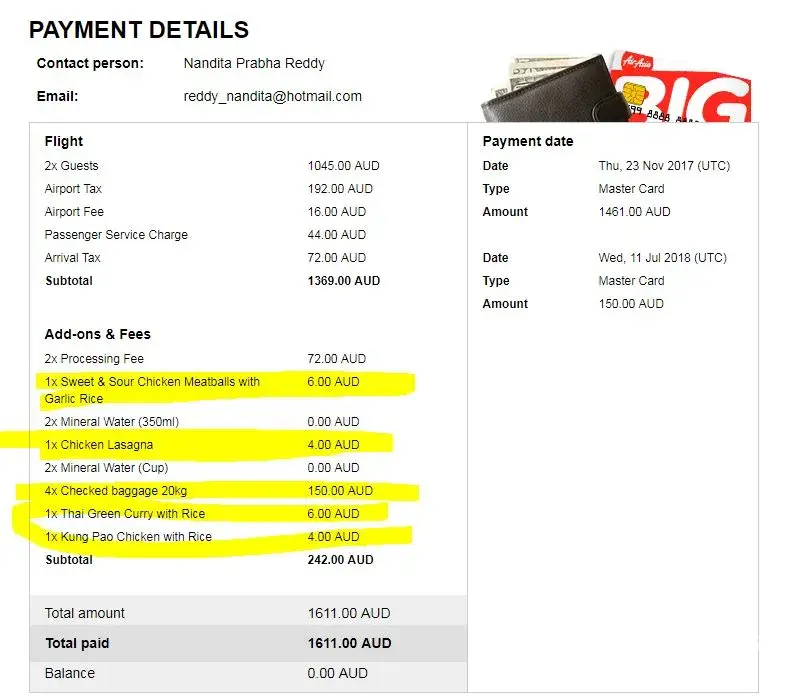Click the Payment date heading
The image size is (810, 697).
(x=527, y=141)
